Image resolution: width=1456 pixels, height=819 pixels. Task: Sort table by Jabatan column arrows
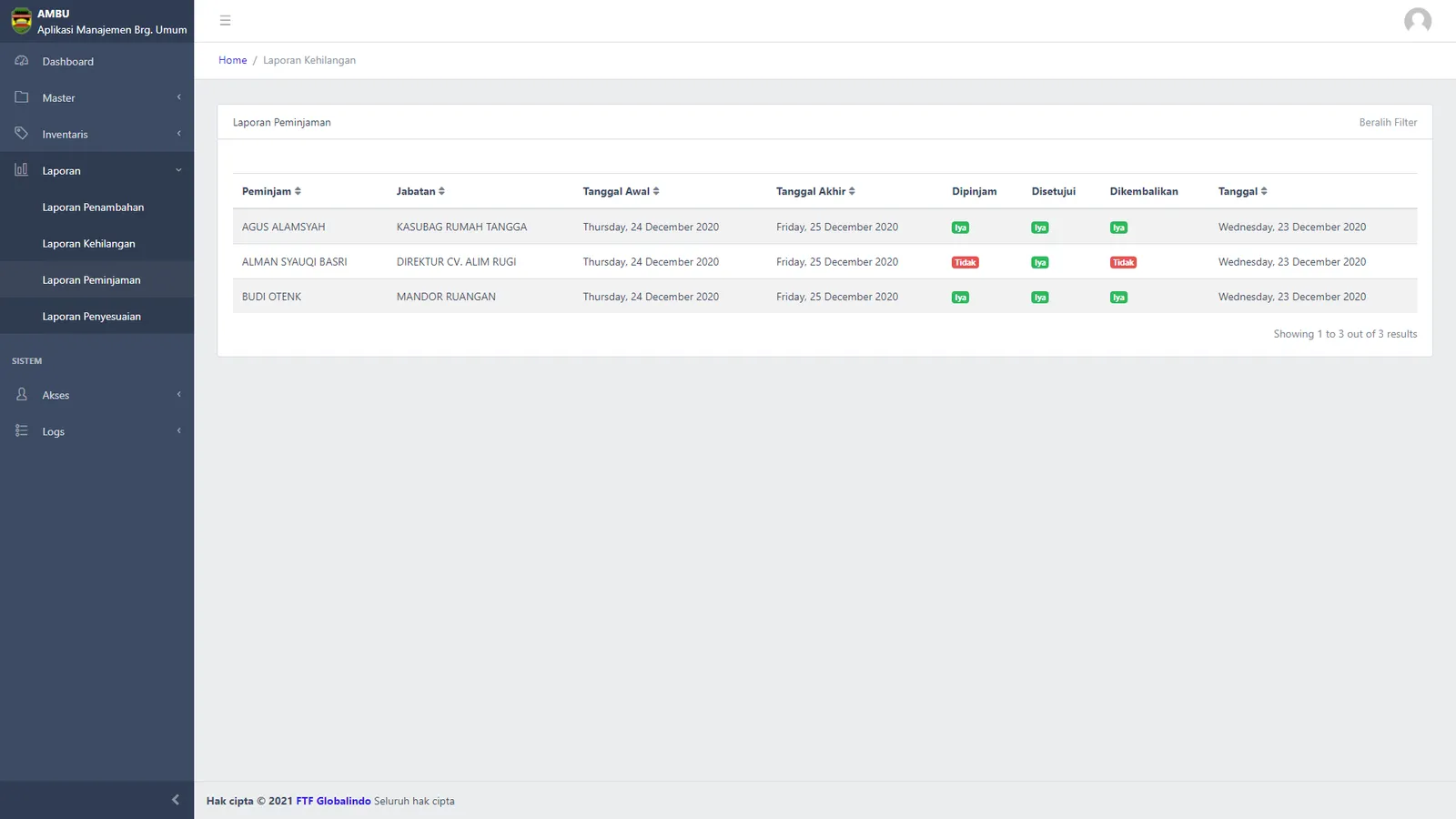click(x=441, y=191)
